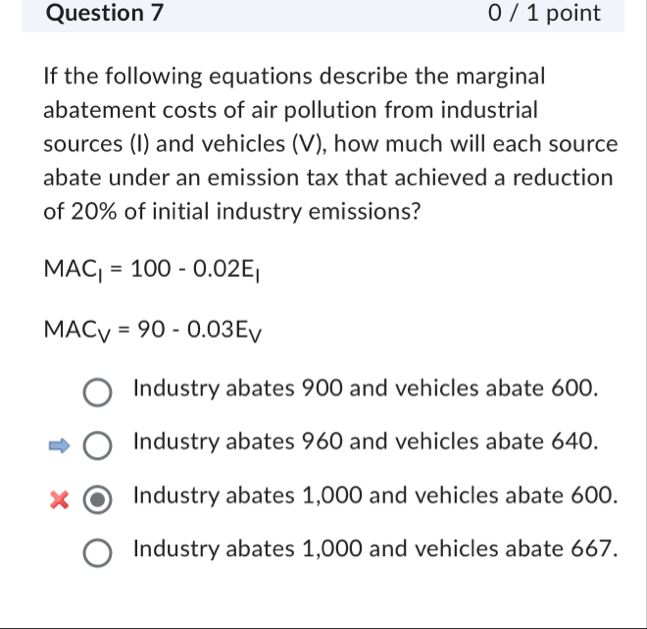Select radio for 1,000 and 667 answer
Screen dimensions: 647x629
pyautogui.click(x=97, y=551)
